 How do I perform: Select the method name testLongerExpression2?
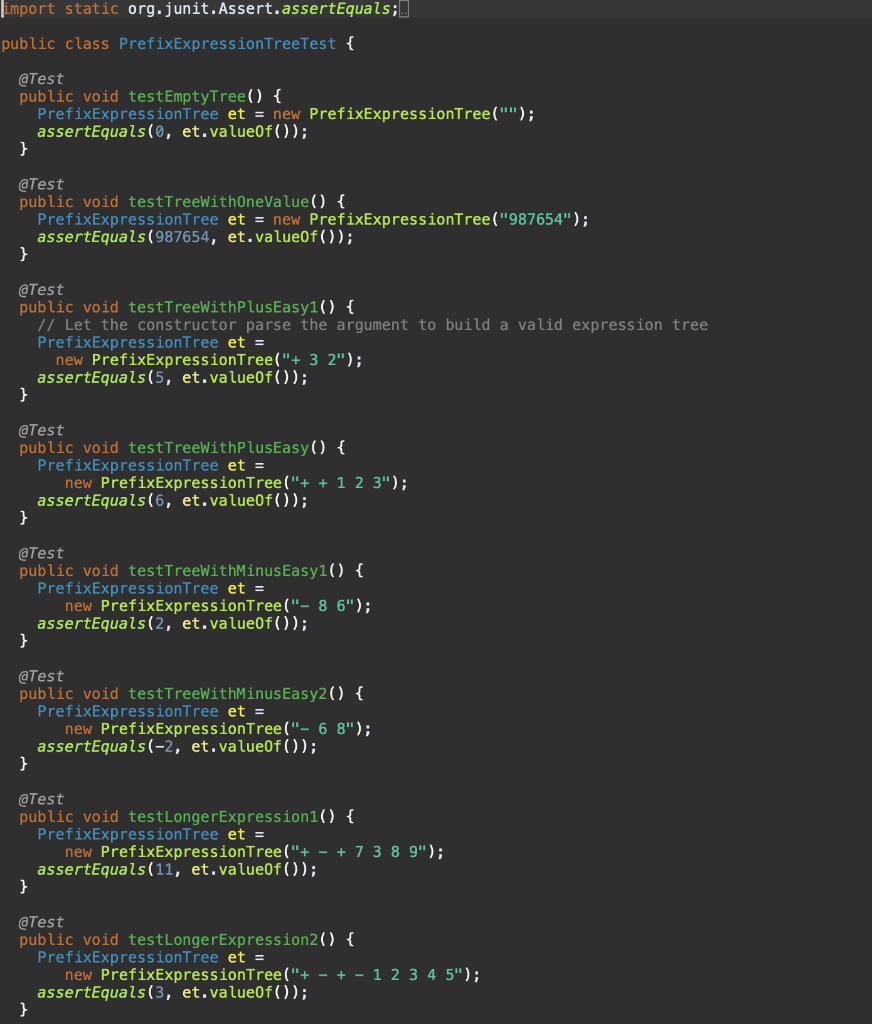point(223,940)
